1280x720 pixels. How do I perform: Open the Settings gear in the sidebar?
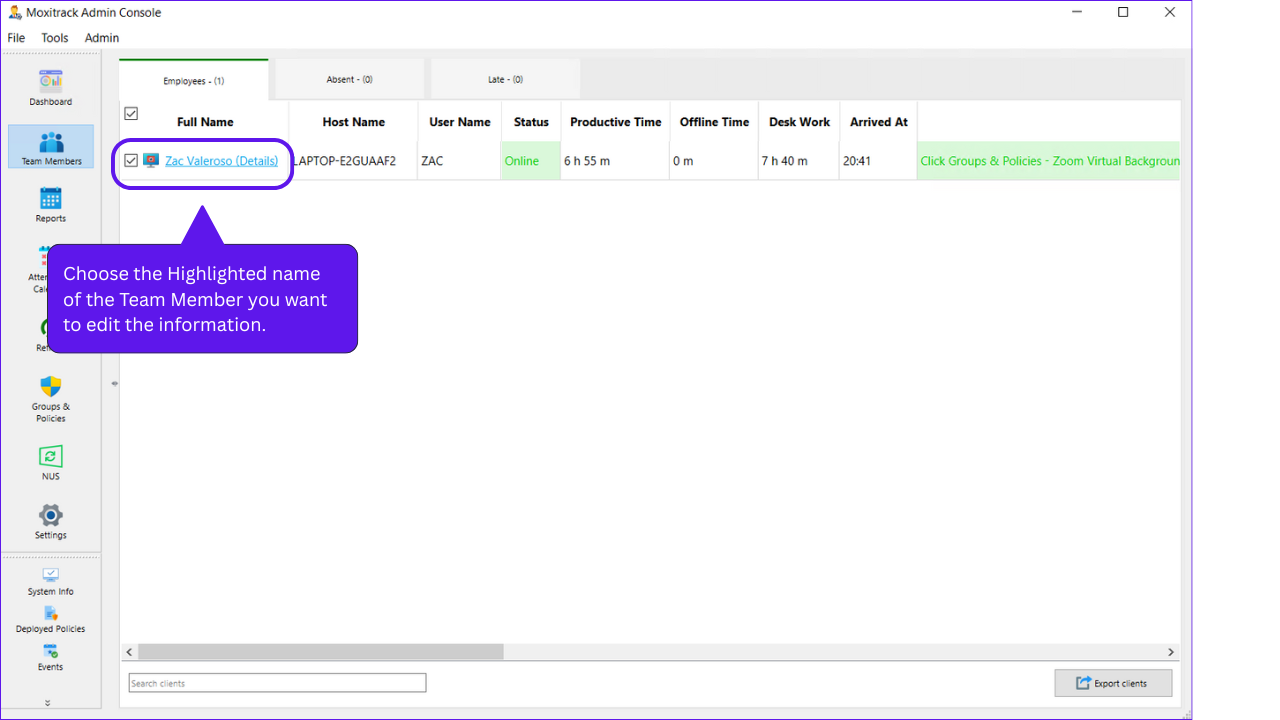[x=50, y=522]
